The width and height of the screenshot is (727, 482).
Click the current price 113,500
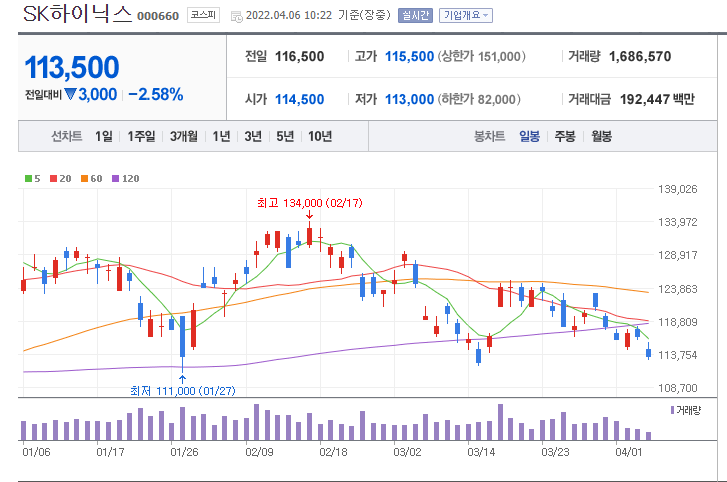pos(72,67)
